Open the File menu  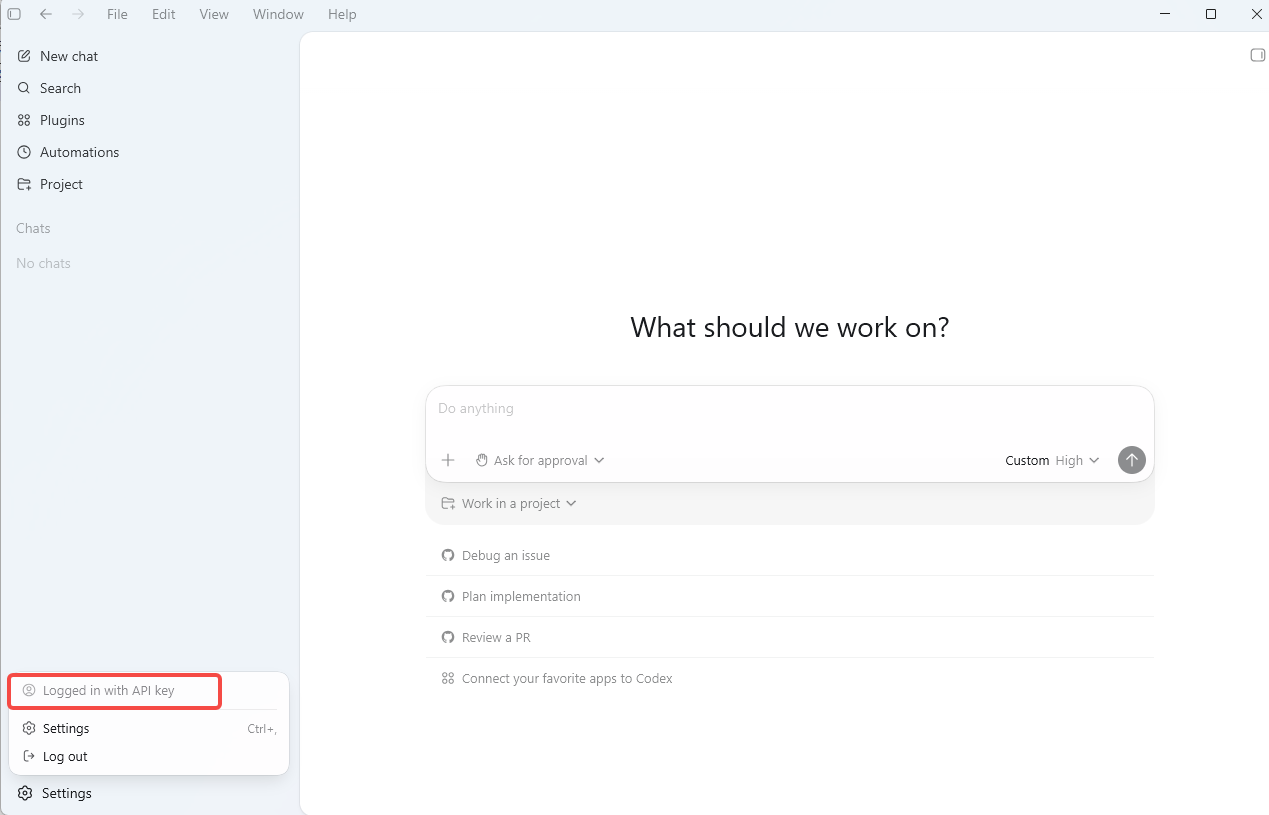117,14
